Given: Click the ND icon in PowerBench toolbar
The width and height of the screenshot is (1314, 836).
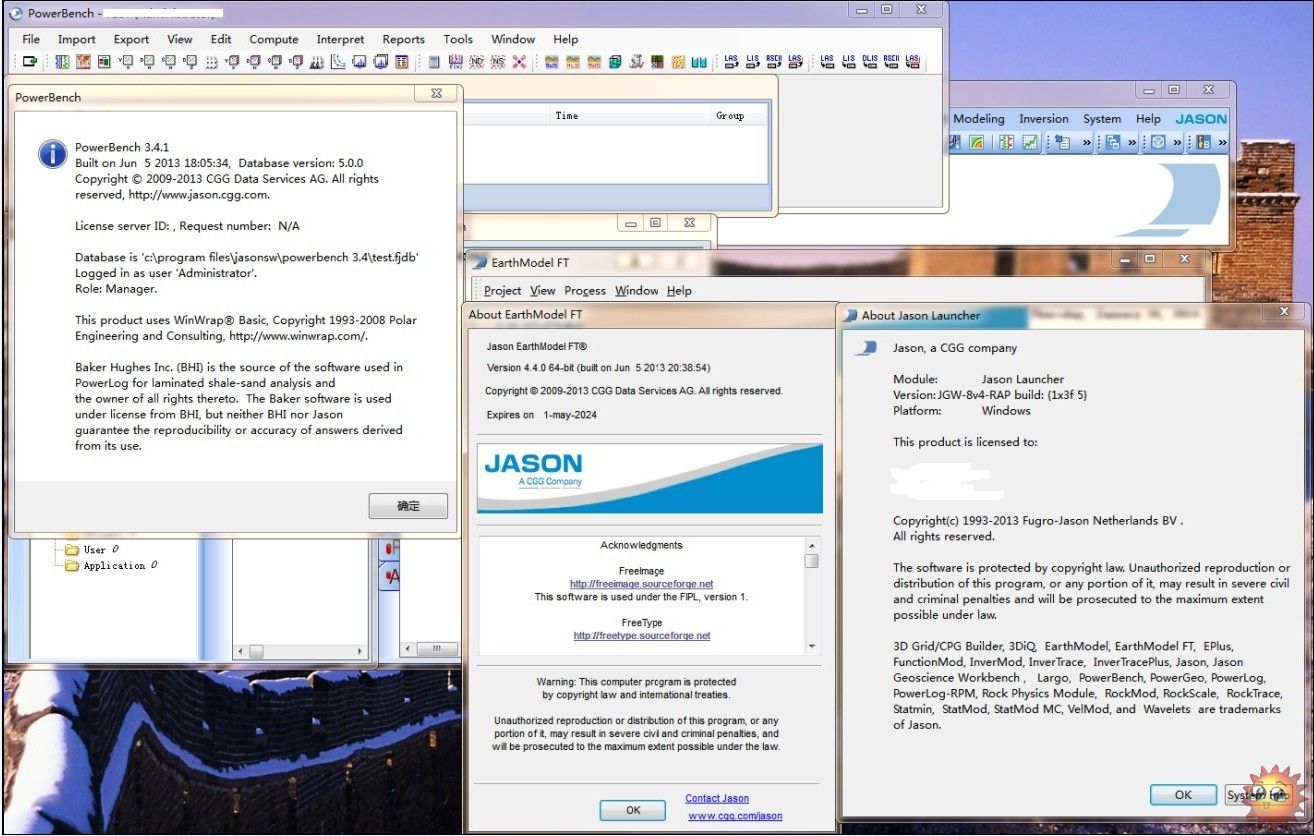Looking at the screenshot, I should point(478,62).
